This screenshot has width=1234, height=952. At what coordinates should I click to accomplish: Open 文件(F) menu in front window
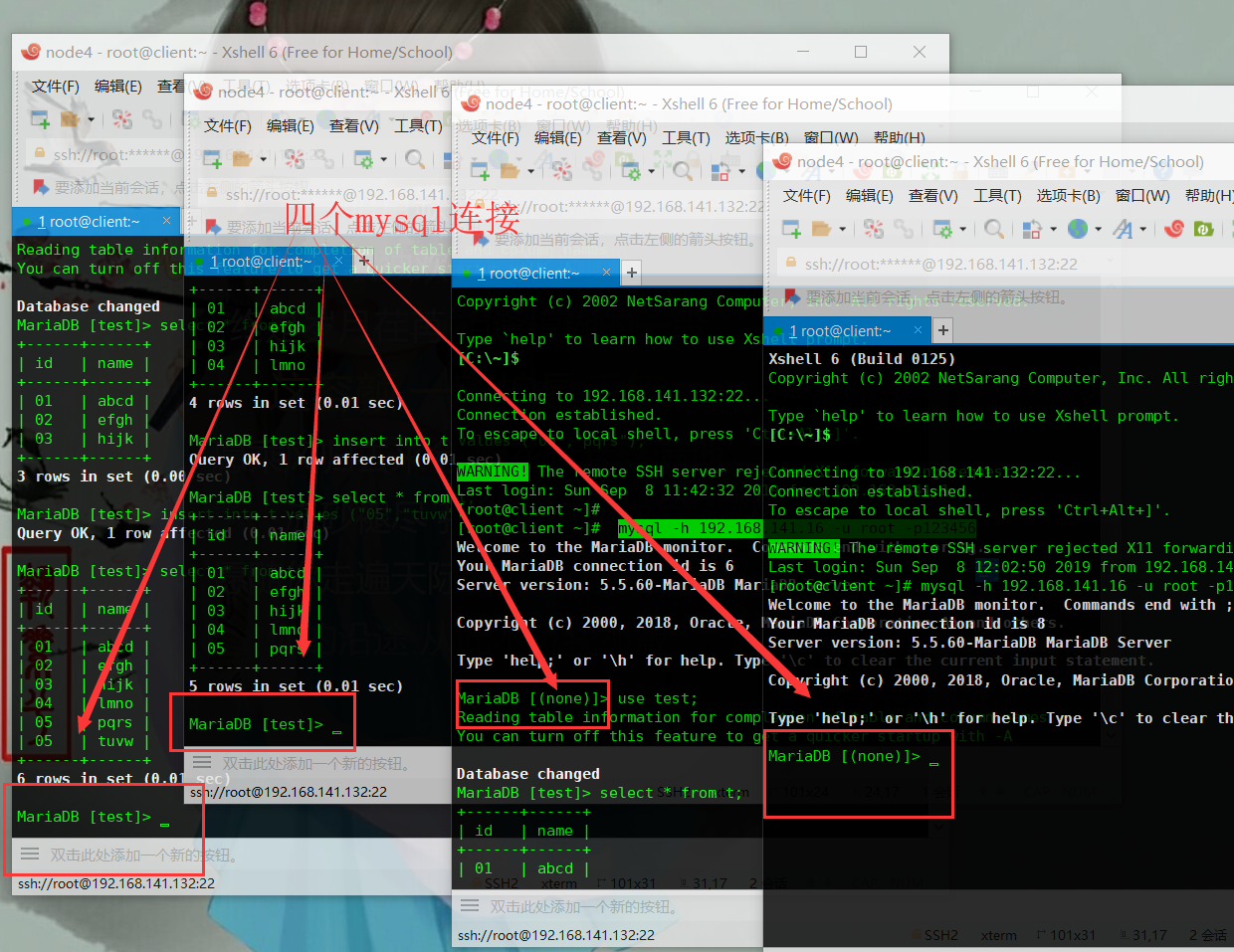point(806,196)
